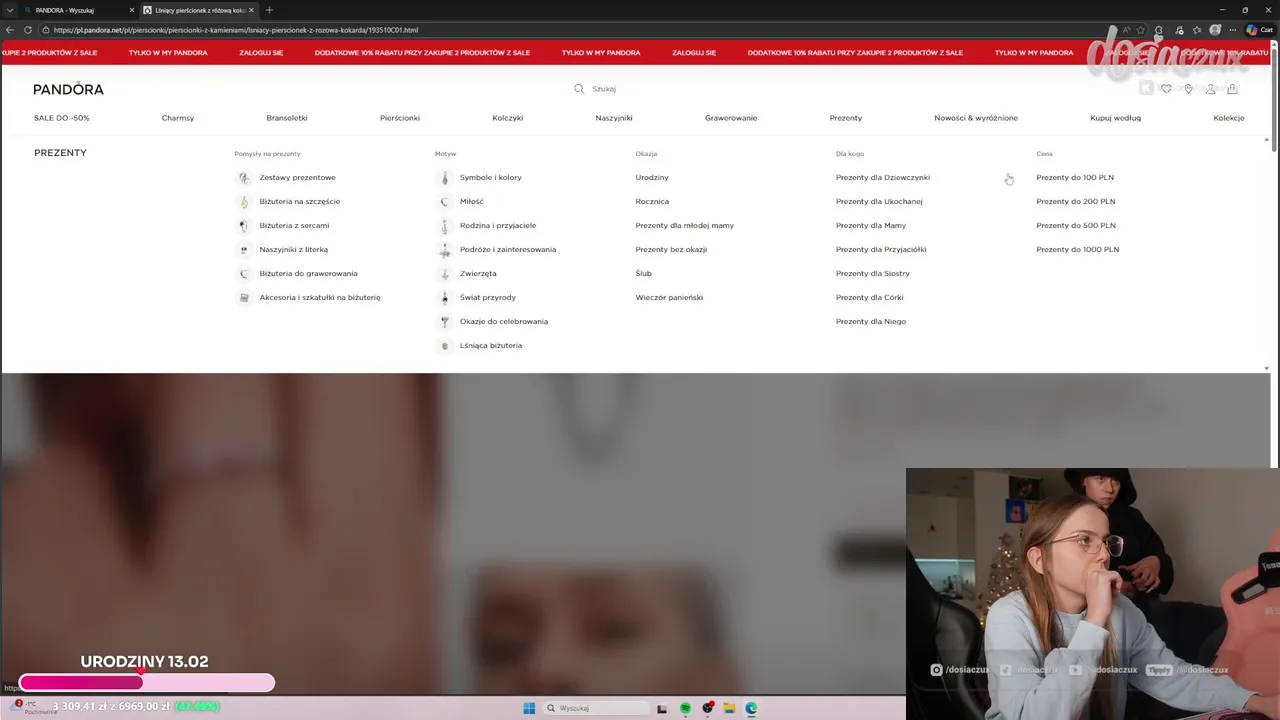This screenshot has width=1280, height=720.
Task: Click the Biżuteria do grawerowania icon
Action: click(243, 273)
